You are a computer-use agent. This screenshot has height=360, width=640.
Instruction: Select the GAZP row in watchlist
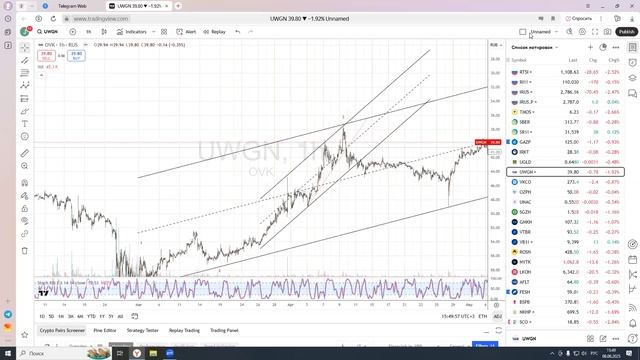[x=565, y=142]
